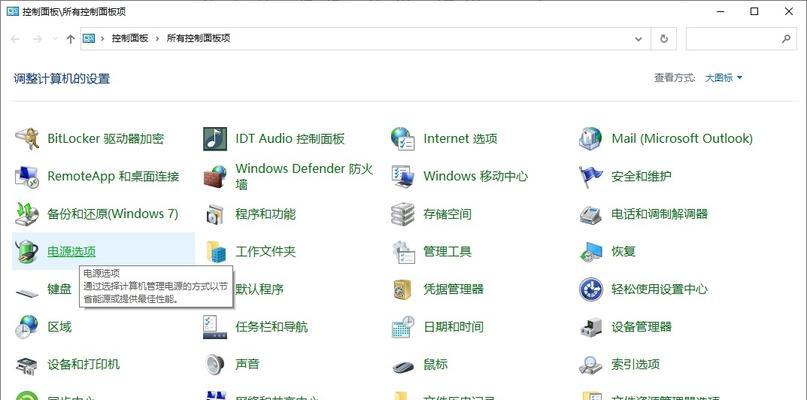Screen dimensions: 807x400
Task: Click the 恢复 label text
Action: [x=623, y=252]
